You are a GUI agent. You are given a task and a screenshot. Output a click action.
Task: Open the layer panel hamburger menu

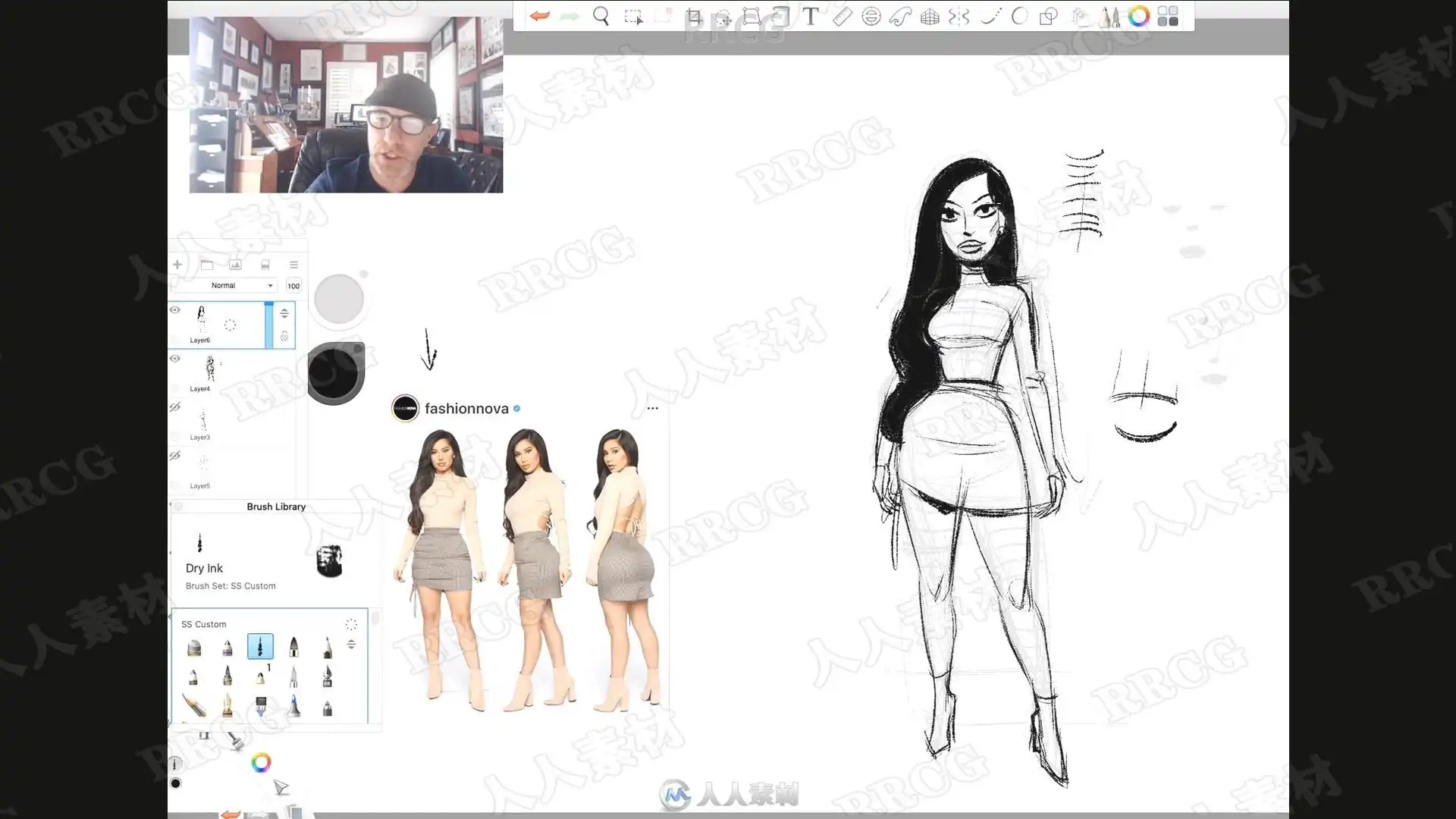[x=293, y=265]
